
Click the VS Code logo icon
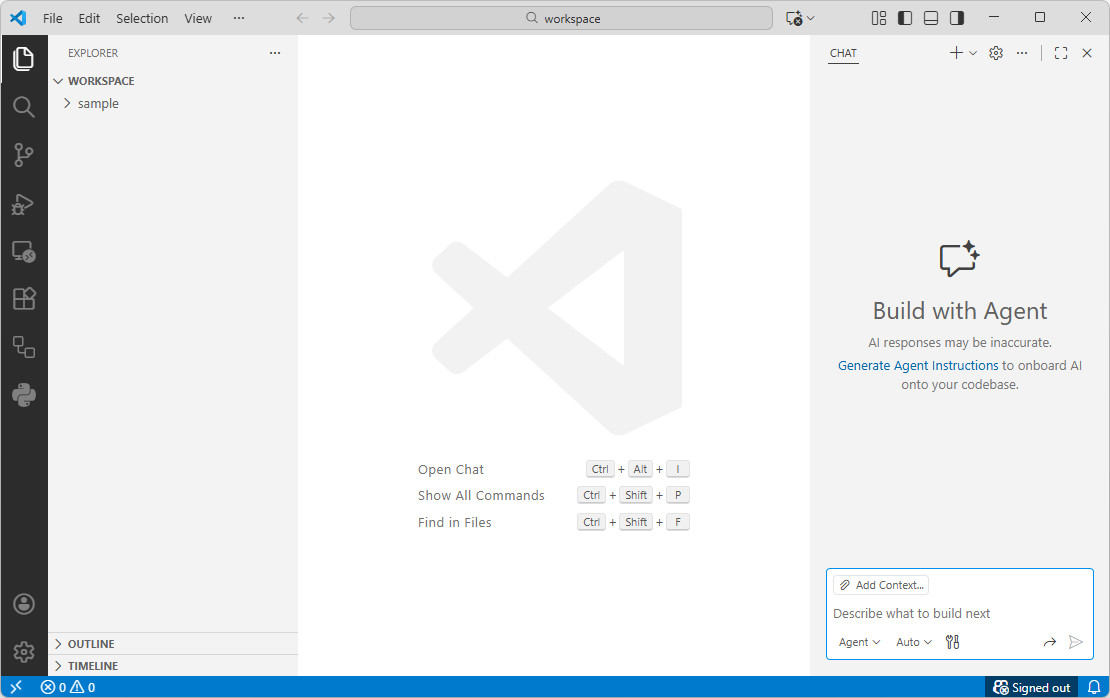[x=18, y=18]
